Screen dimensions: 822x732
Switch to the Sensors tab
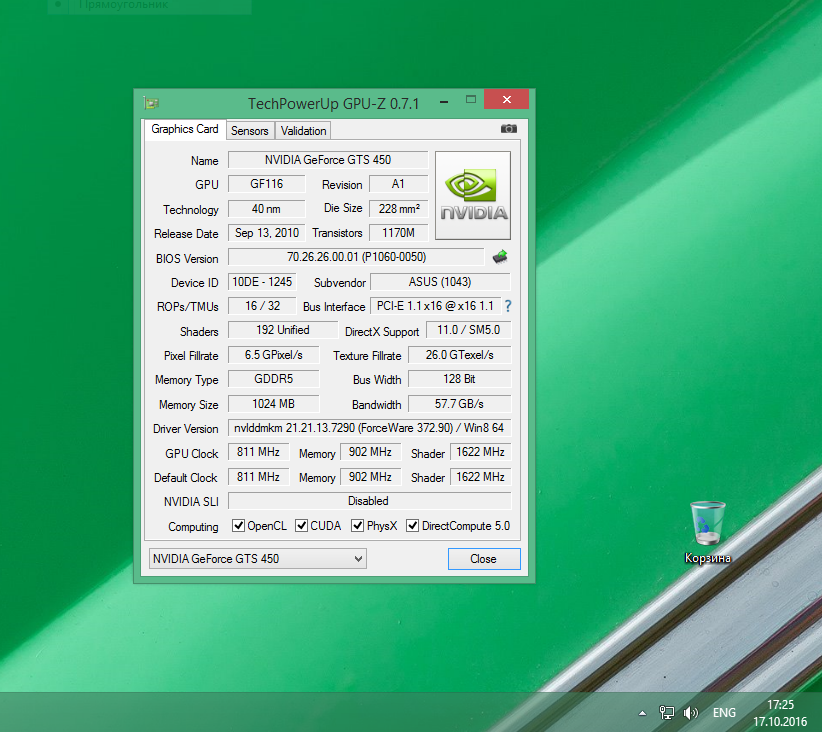[x=249, y=130]
